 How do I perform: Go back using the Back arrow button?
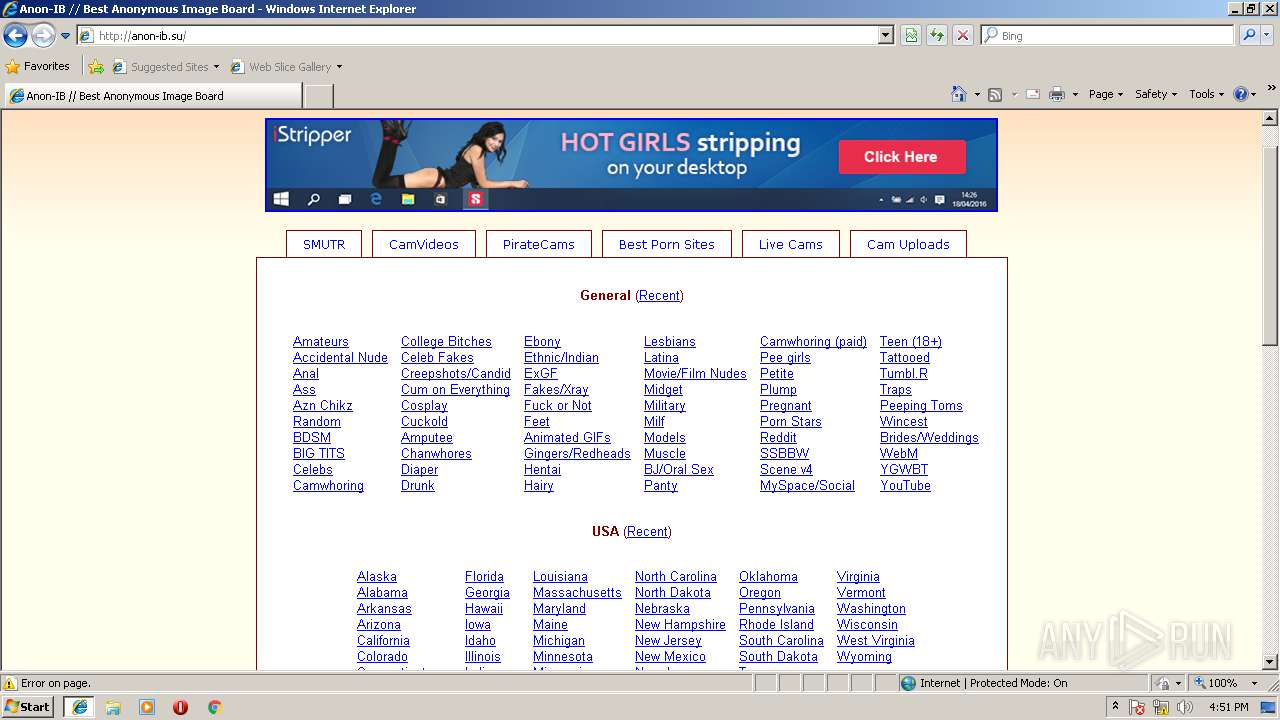tap(15, 36)
